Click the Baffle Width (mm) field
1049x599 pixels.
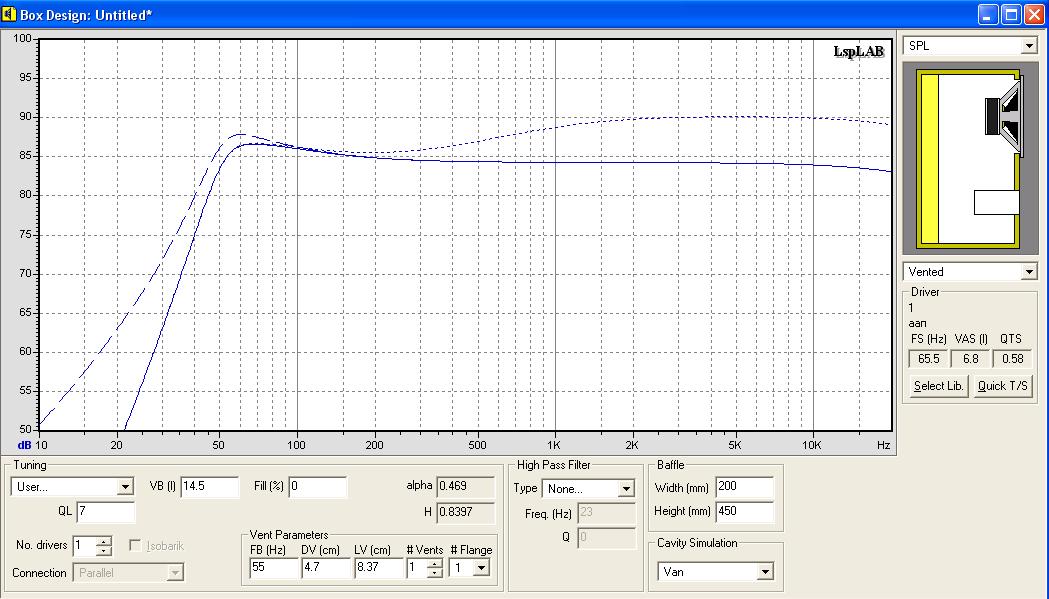(x=745, y=487)
